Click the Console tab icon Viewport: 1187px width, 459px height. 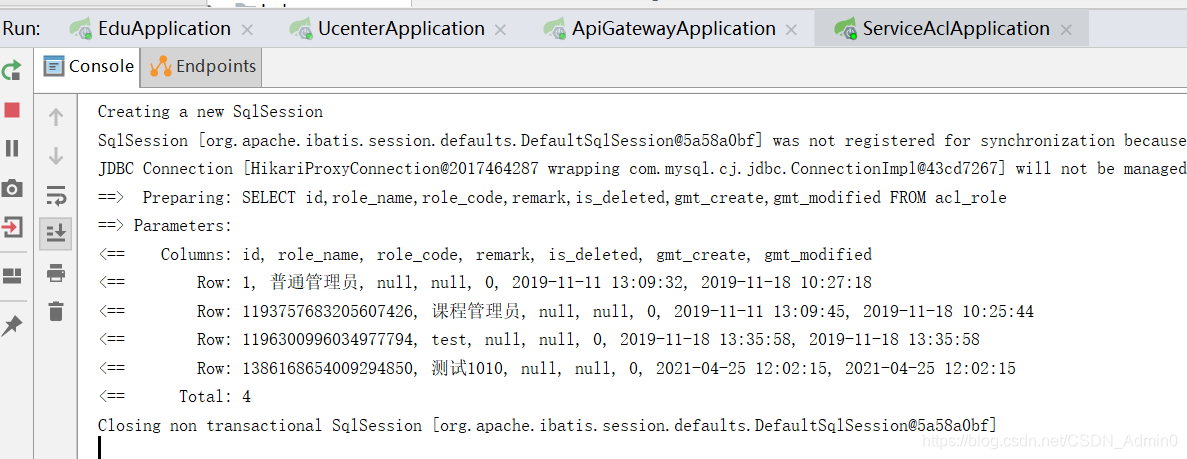coord(54,67)
